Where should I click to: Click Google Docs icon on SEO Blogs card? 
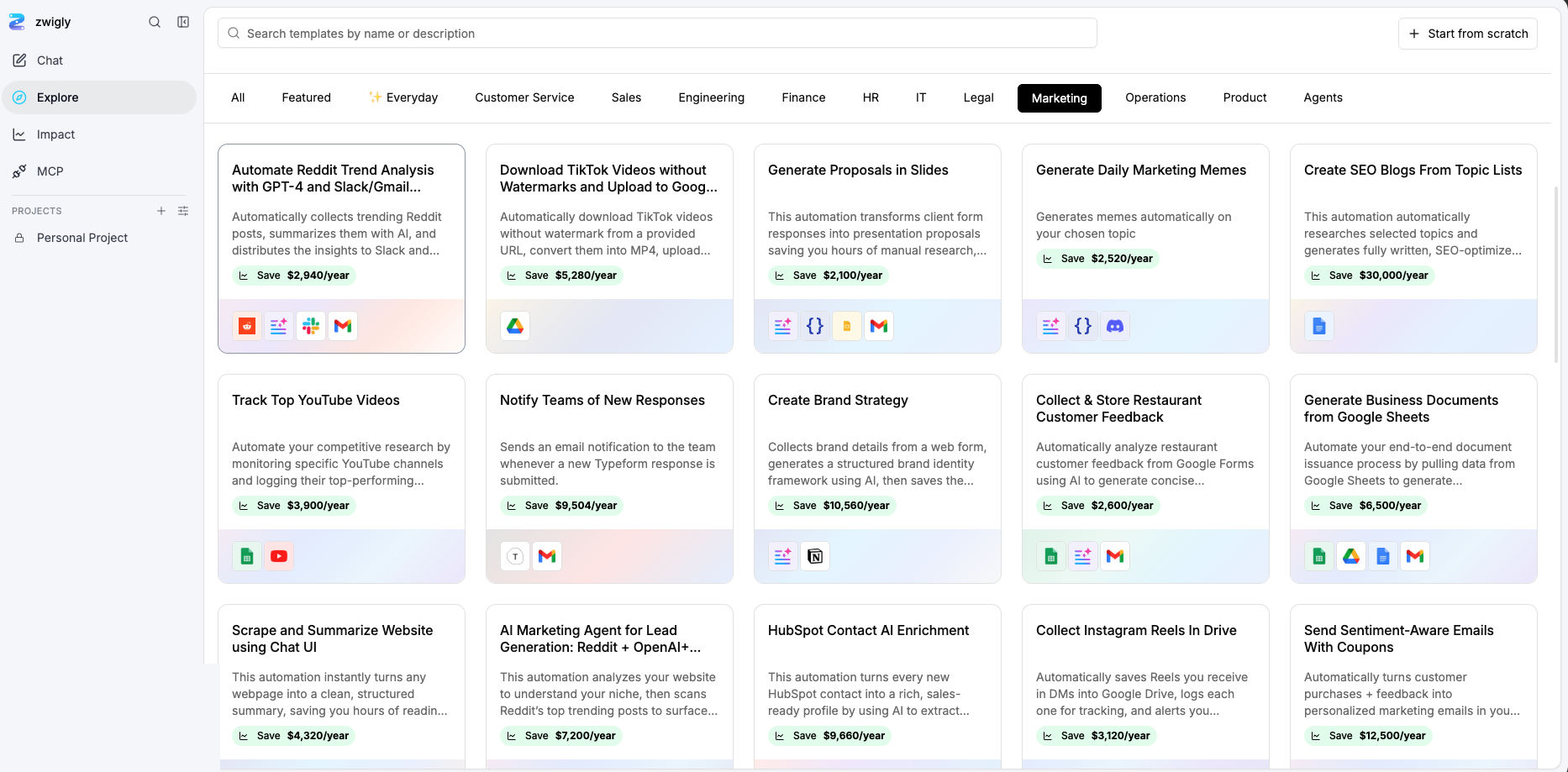click(x=1319, y=326)
